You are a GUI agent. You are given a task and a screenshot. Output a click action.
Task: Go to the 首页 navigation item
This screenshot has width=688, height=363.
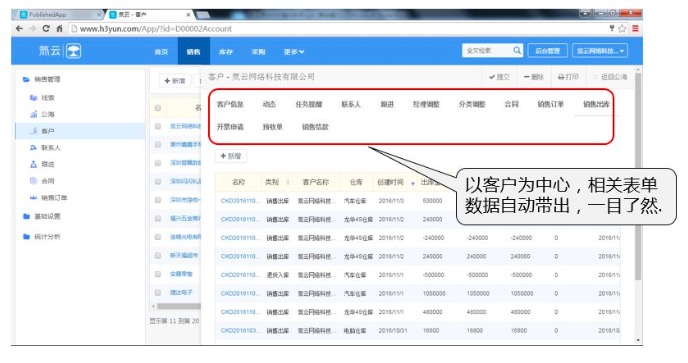(161, 51)
